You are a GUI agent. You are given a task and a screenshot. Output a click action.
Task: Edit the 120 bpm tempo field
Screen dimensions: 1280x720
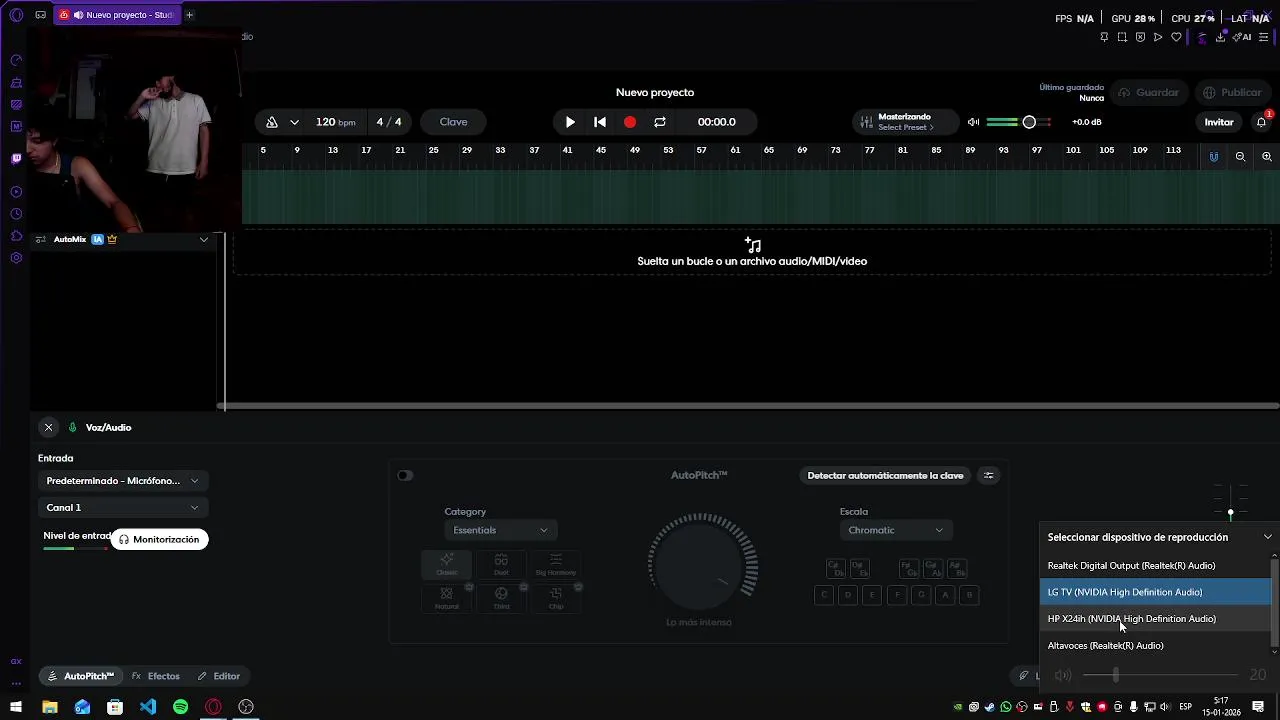[335, 122]
